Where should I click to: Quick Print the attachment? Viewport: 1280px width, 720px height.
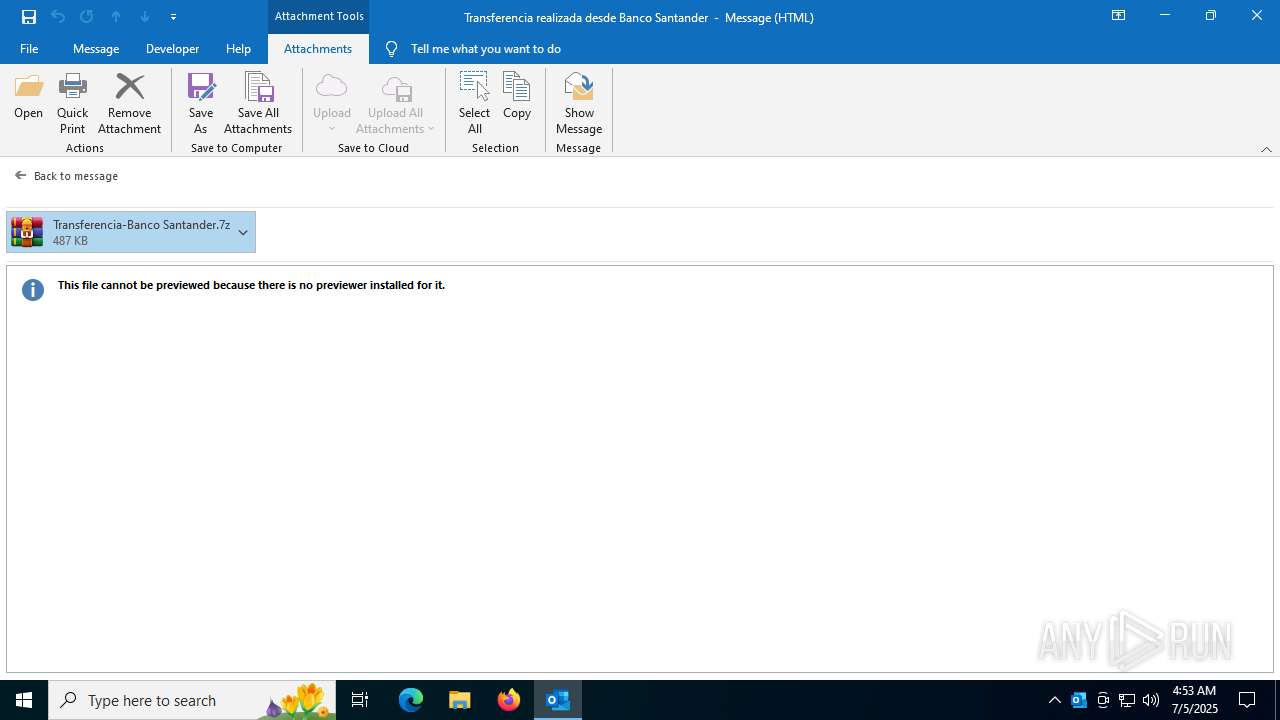coord(72,103)
